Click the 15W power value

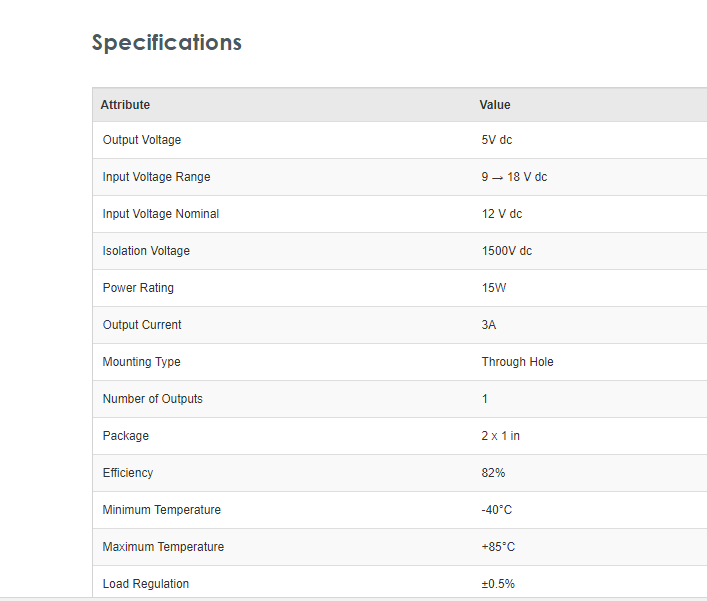click(493, 288)
